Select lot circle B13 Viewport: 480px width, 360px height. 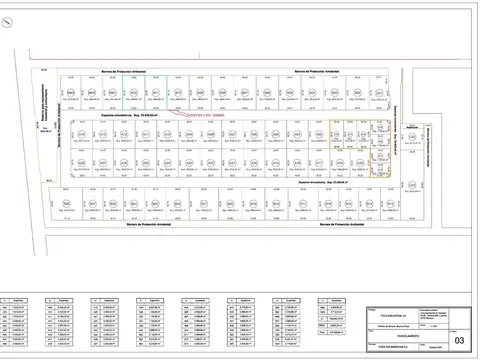pyautogui.click(x=389, y=204)
